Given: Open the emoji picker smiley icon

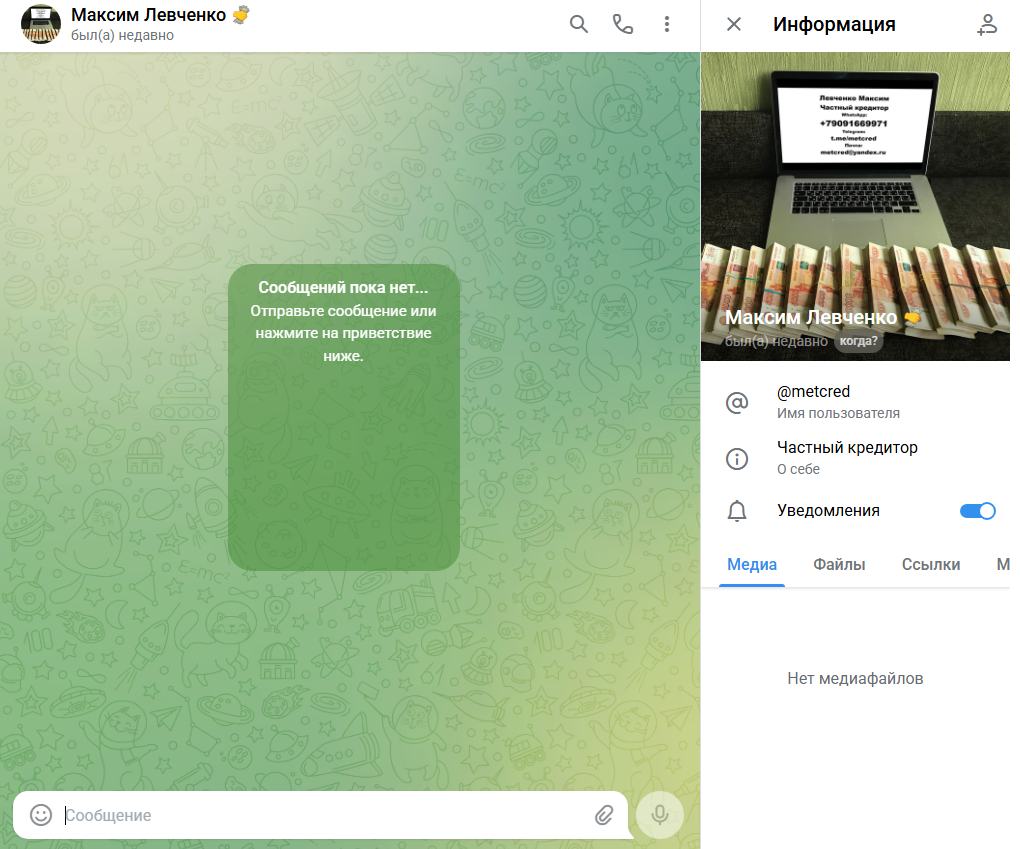Looking at the screenshot, I should coord(41,815).
